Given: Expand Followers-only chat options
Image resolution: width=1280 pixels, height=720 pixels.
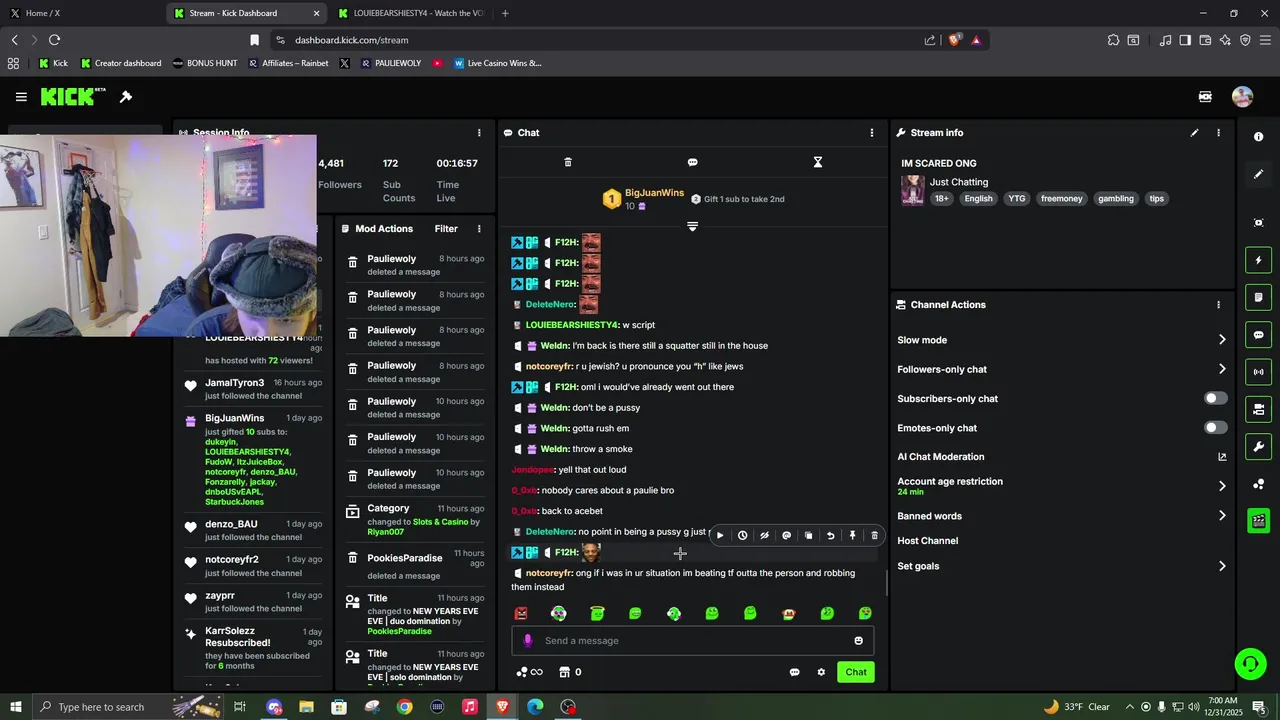Looking at the screenshot, I should [1221, 369].
